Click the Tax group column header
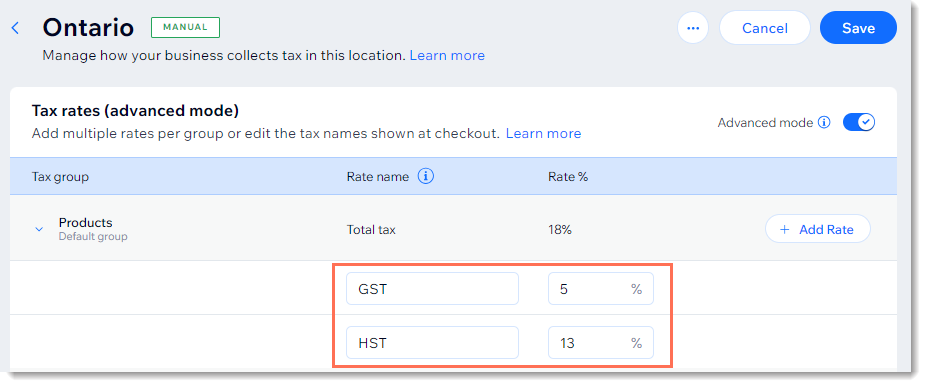Screen dimensions: 926x387 pos(60,177)
